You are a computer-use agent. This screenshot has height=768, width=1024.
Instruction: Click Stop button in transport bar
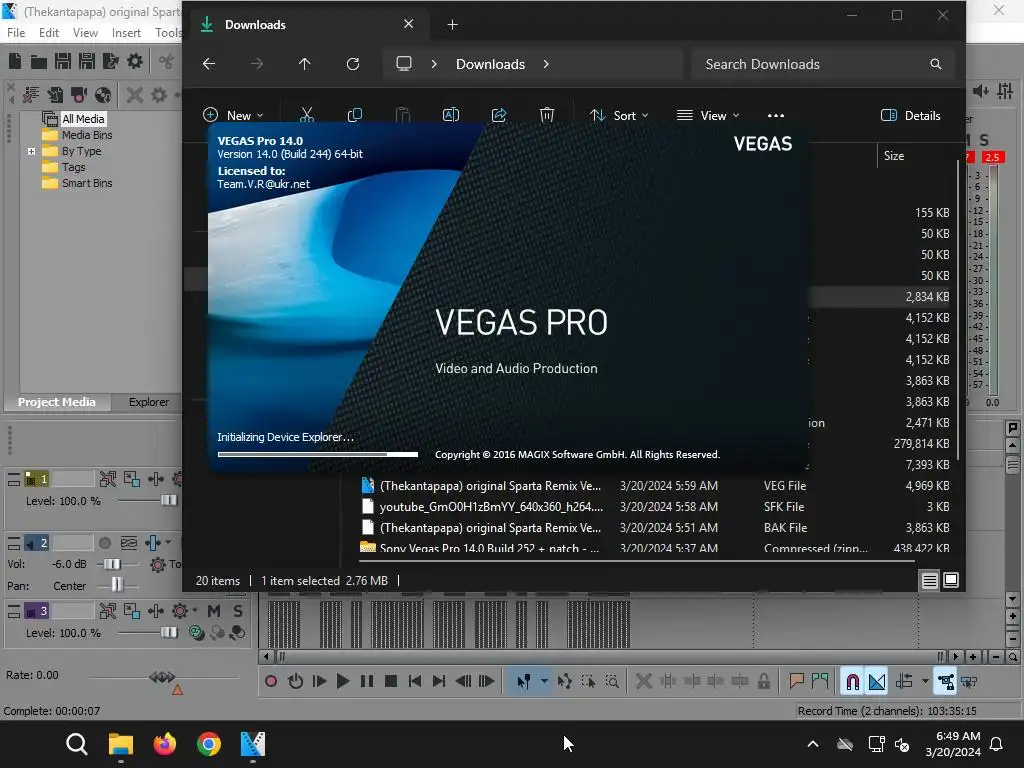[x=391, y=682]
